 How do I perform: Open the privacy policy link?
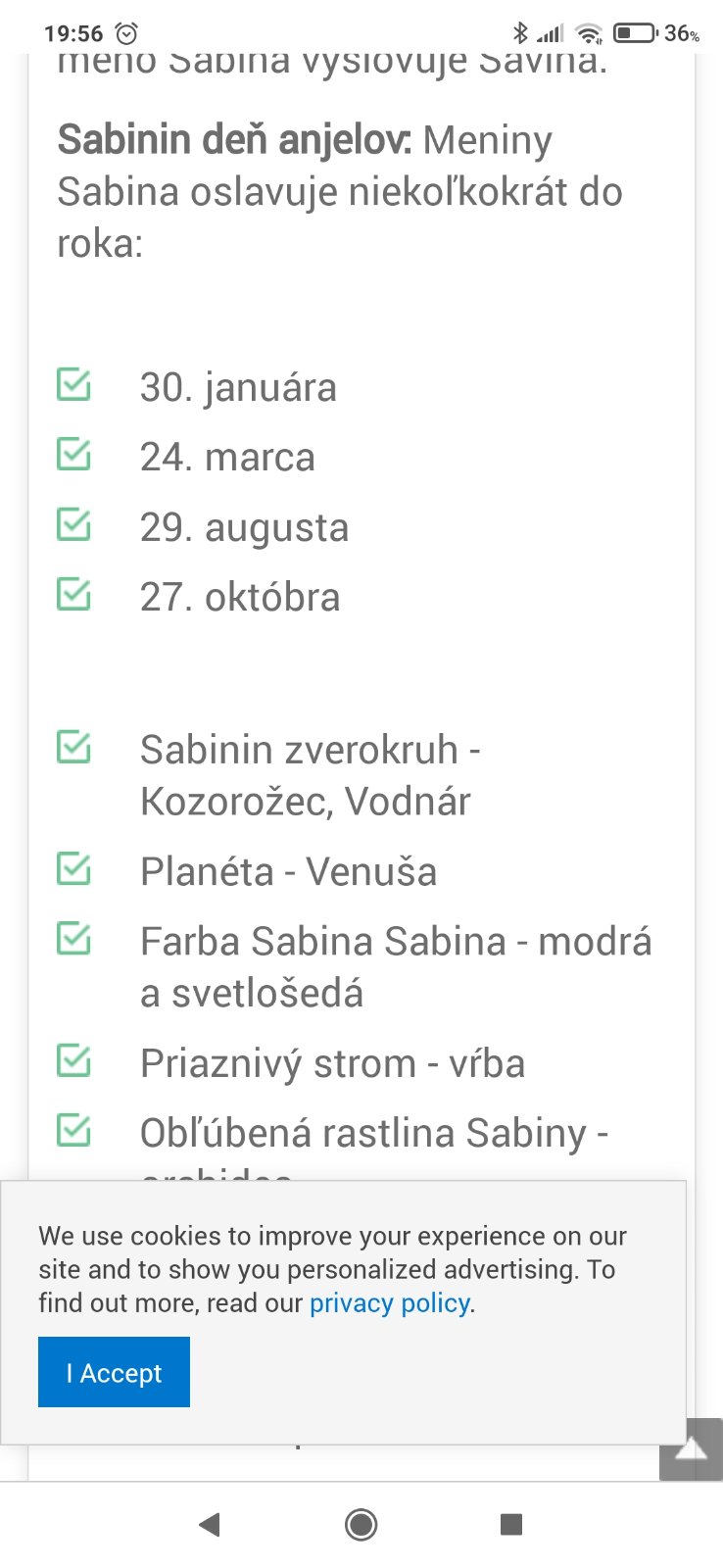click(390, 1302)
